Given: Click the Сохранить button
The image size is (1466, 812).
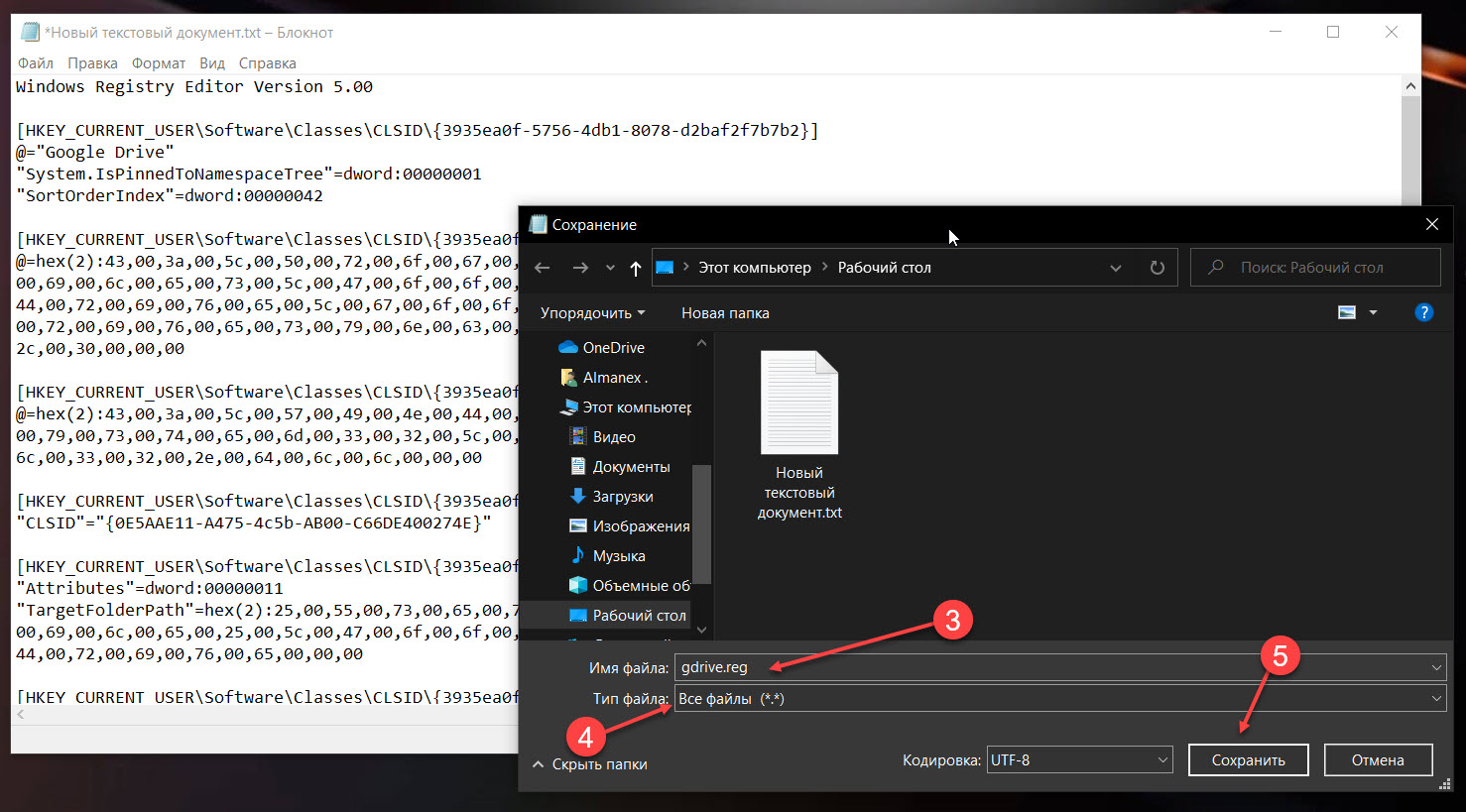Looking at the screenshot, I should click(x=1249, y=760).
